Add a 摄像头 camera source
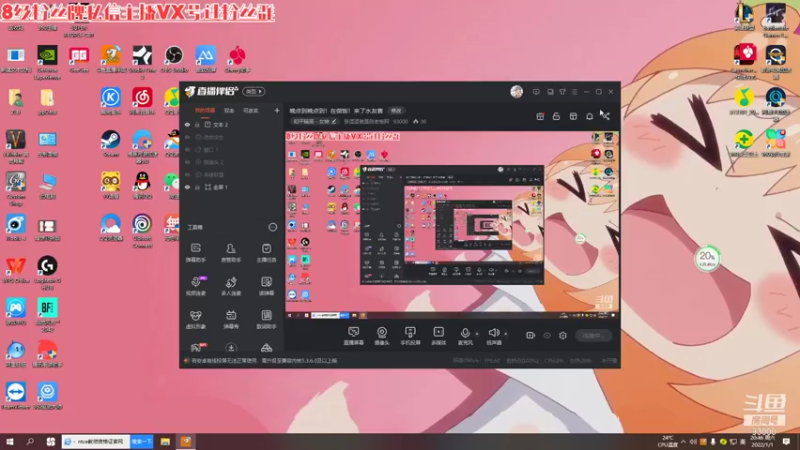800x450 pixels. (x=382, y=336)
